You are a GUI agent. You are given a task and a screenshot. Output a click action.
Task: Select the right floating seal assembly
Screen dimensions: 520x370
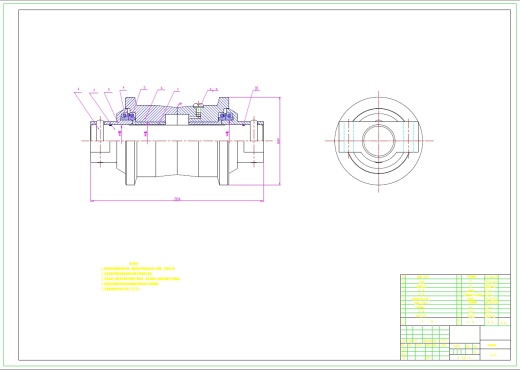tap(226, 116)
